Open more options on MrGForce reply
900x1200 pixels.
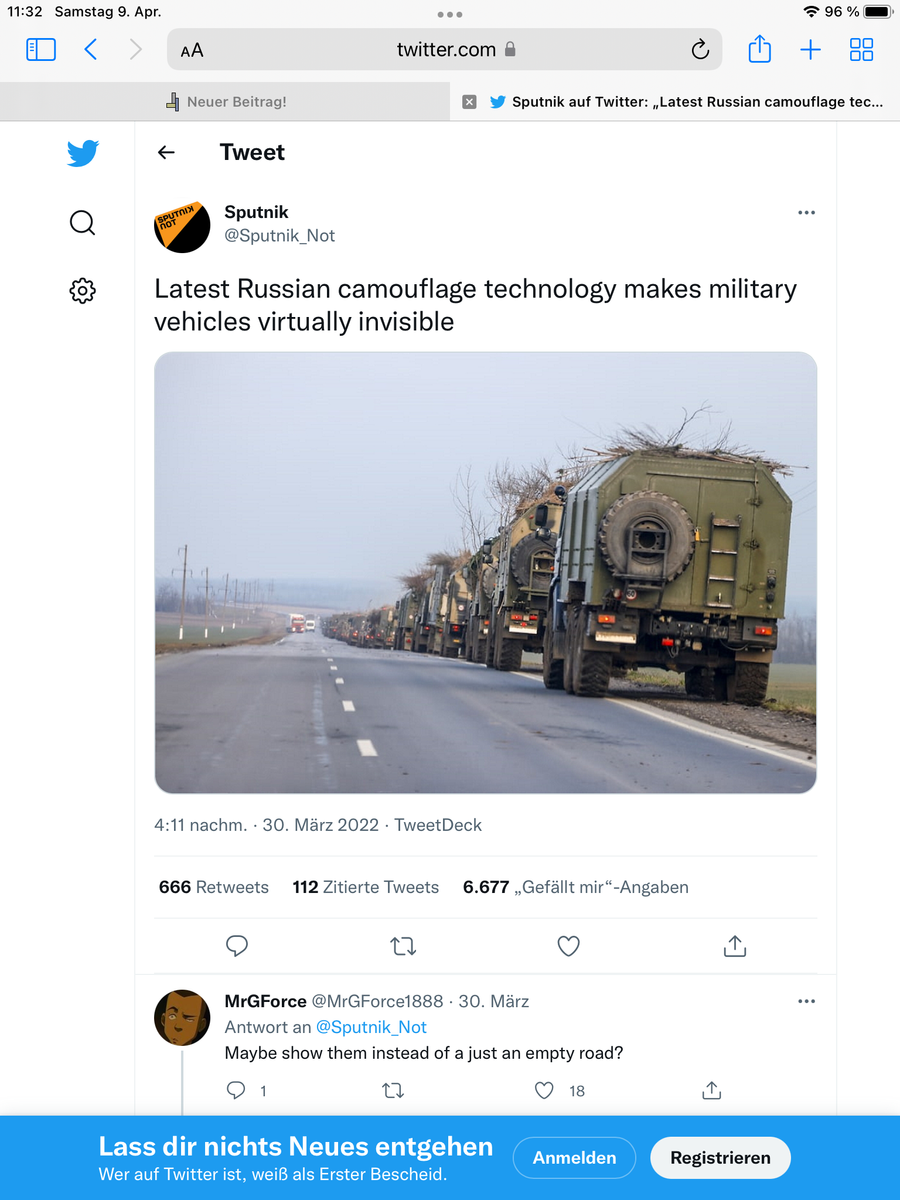[x=806, y=1002]
